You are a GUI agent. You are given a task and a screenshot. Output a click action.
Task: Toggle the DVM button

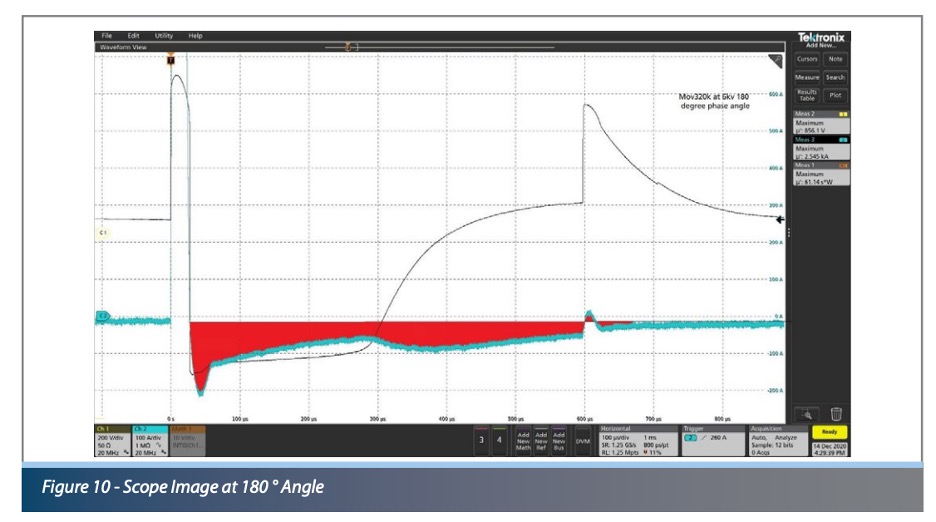584,439
